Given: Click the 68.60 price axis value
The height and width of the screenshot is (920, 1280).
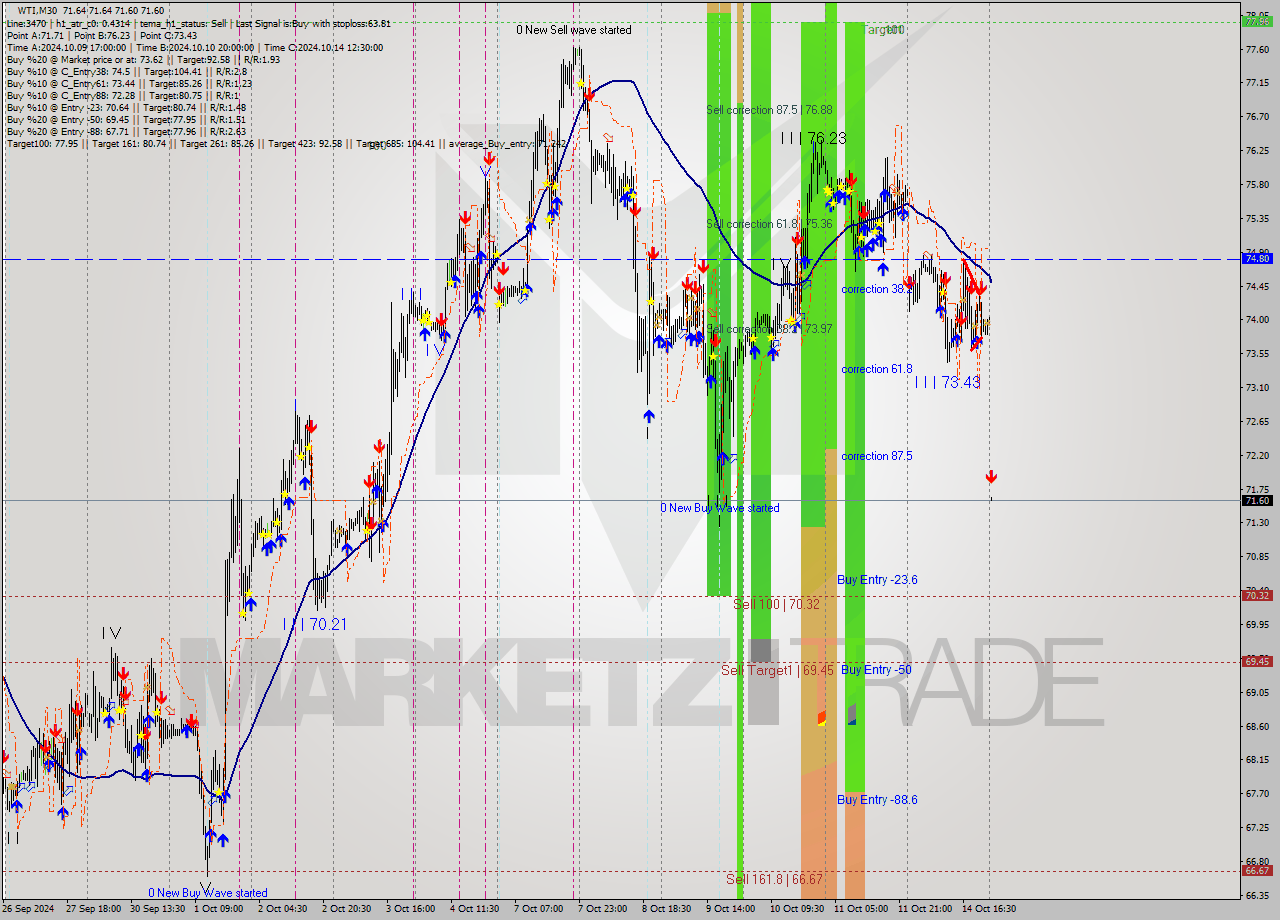Looking at the screenshot, I should coord(1256,726).
